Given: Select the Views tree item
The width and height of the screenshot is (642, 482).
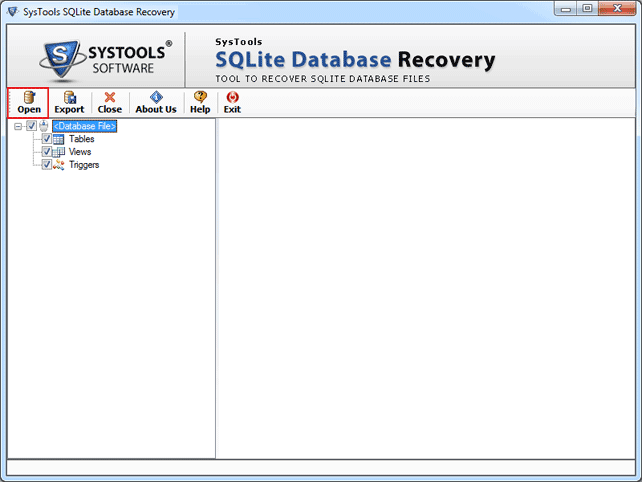Looking at the screenshot, I should tap(80, 152).
